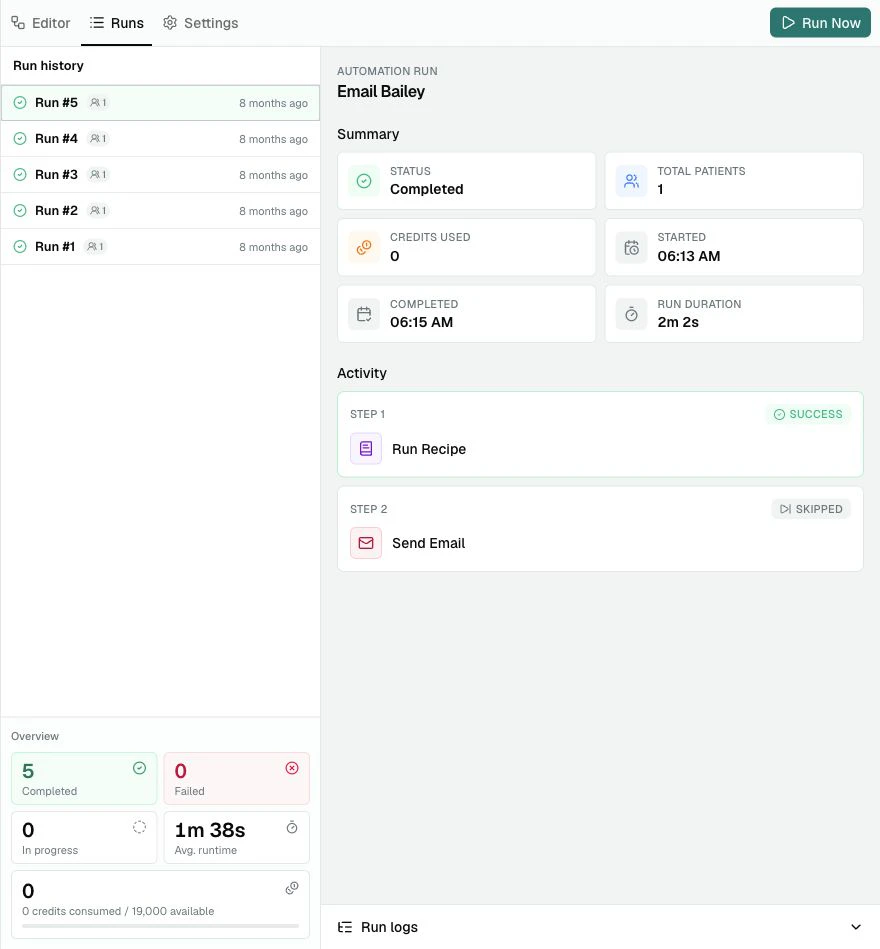Click the credits consumed coins icon
The height and width of the screenshot is (949, 880).
(292, 888)
